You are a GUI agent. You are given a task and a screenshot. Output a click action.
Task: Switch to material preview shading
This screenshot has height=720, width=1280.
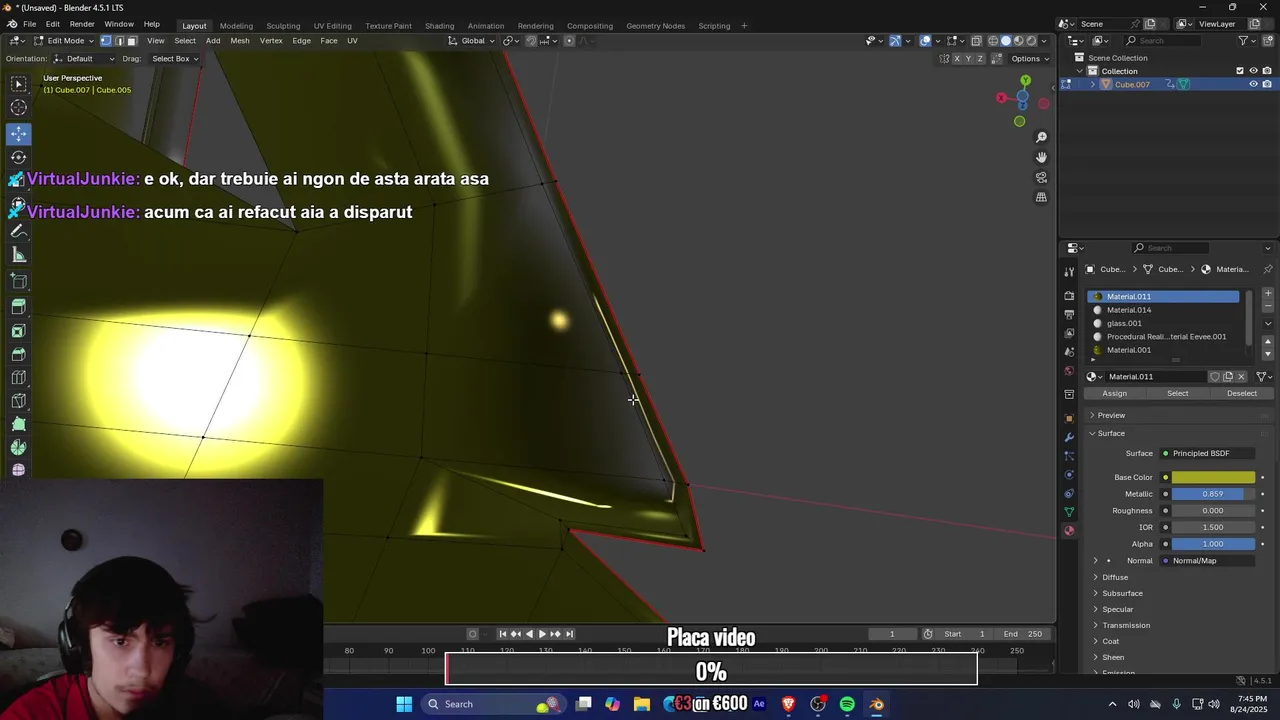pos(1019,41)
